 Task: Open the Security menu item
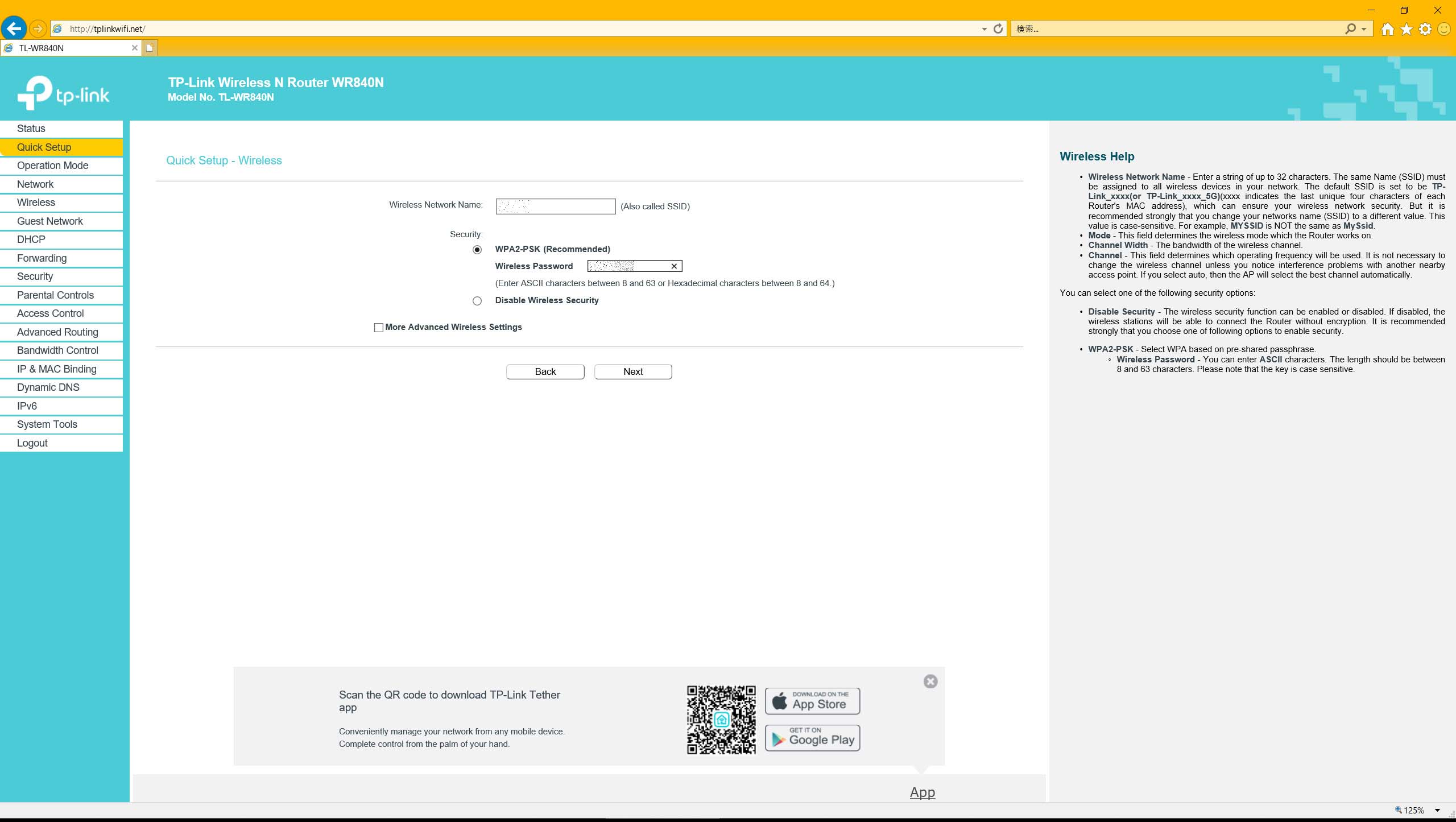[61, 276]
